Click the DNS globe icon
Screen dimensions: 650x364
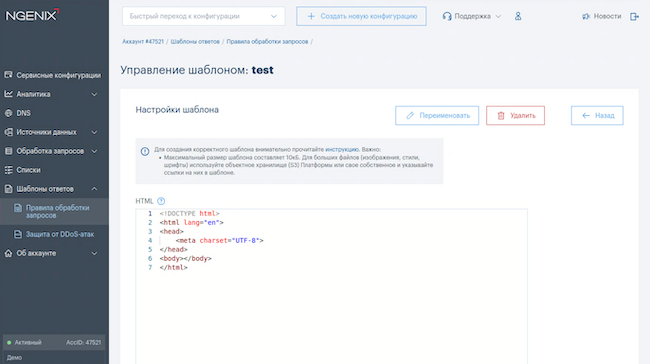click(x=8, y=113)
